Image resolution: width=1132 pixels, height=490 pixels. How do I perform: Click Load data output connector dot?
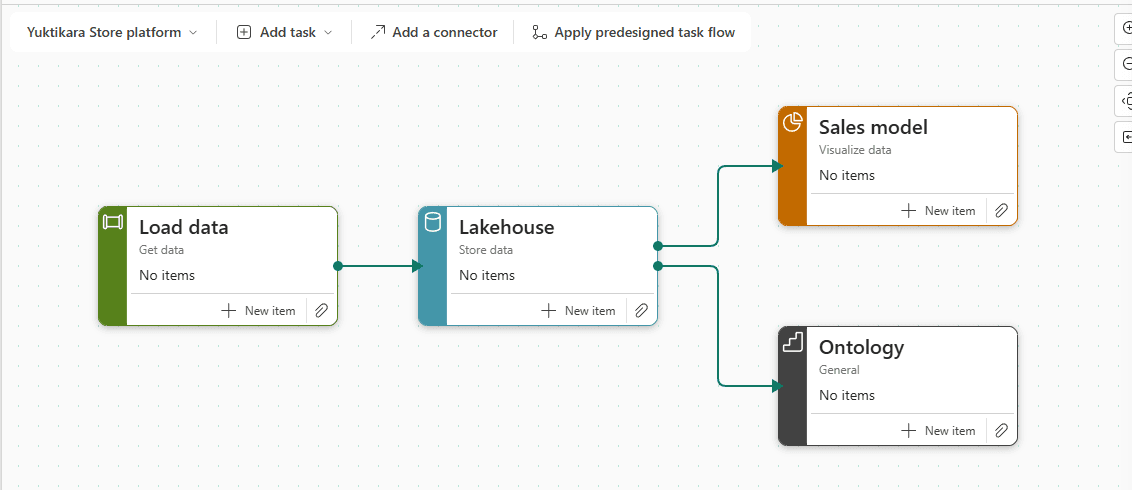click(338, 266)
